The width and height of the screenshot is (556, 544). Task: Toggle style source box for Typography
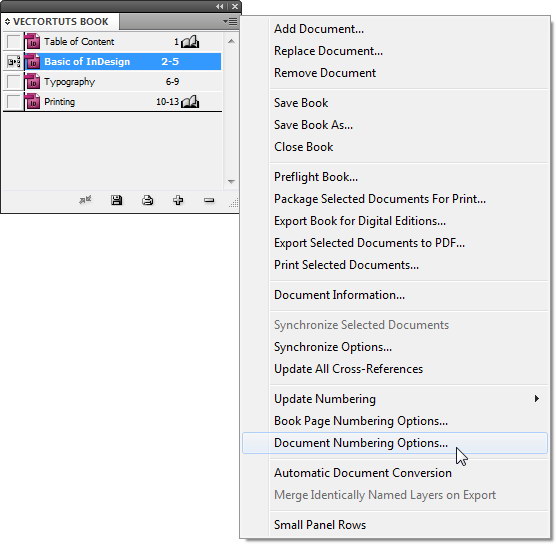coord(14,82)
